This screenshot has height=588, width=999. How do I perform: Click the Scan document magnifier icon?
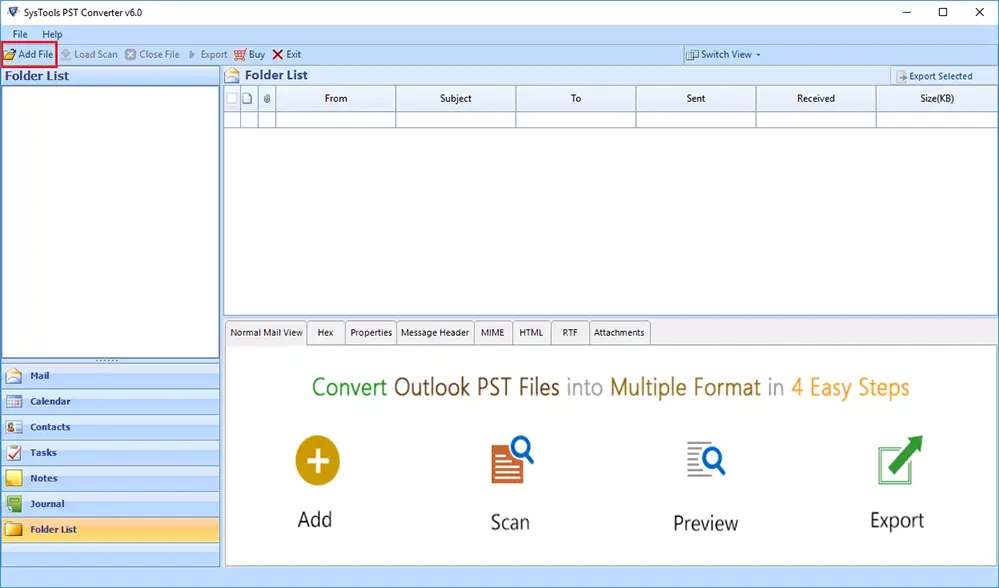(512, 459)
